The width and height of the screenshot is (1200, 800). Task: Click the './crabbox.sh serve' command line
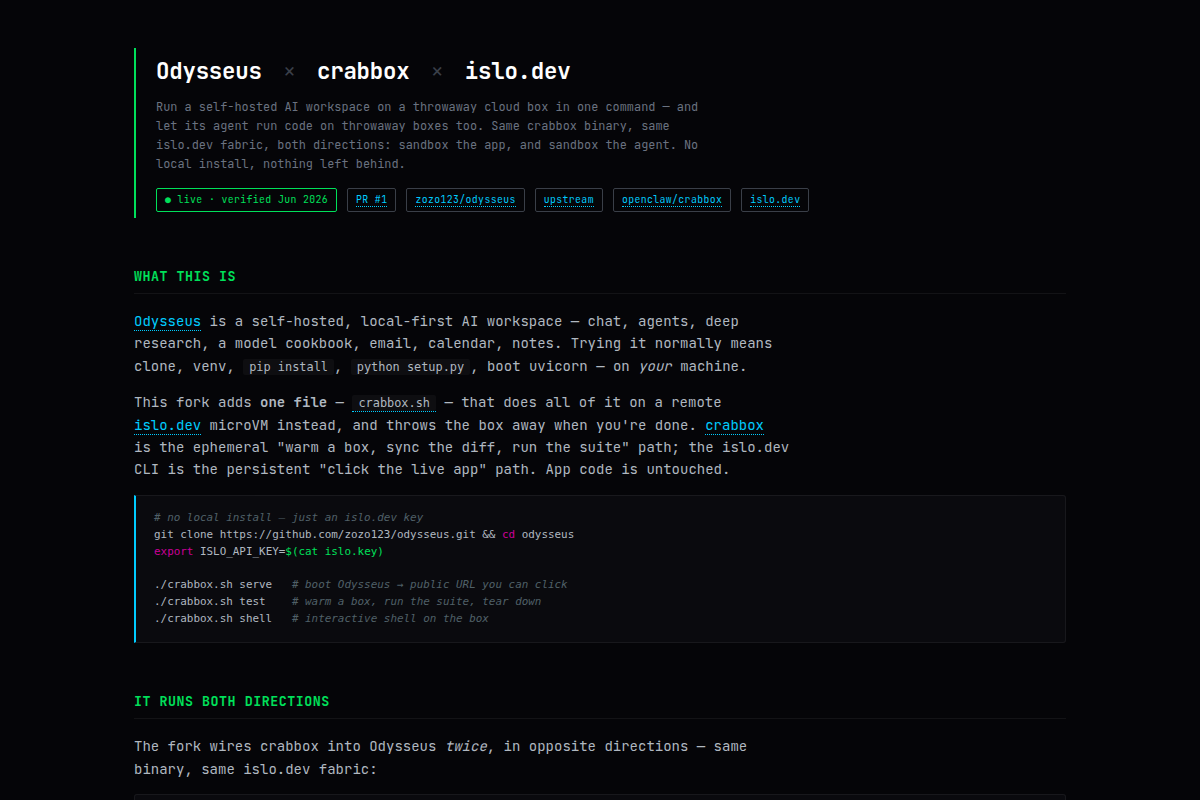tap(361, 584)
